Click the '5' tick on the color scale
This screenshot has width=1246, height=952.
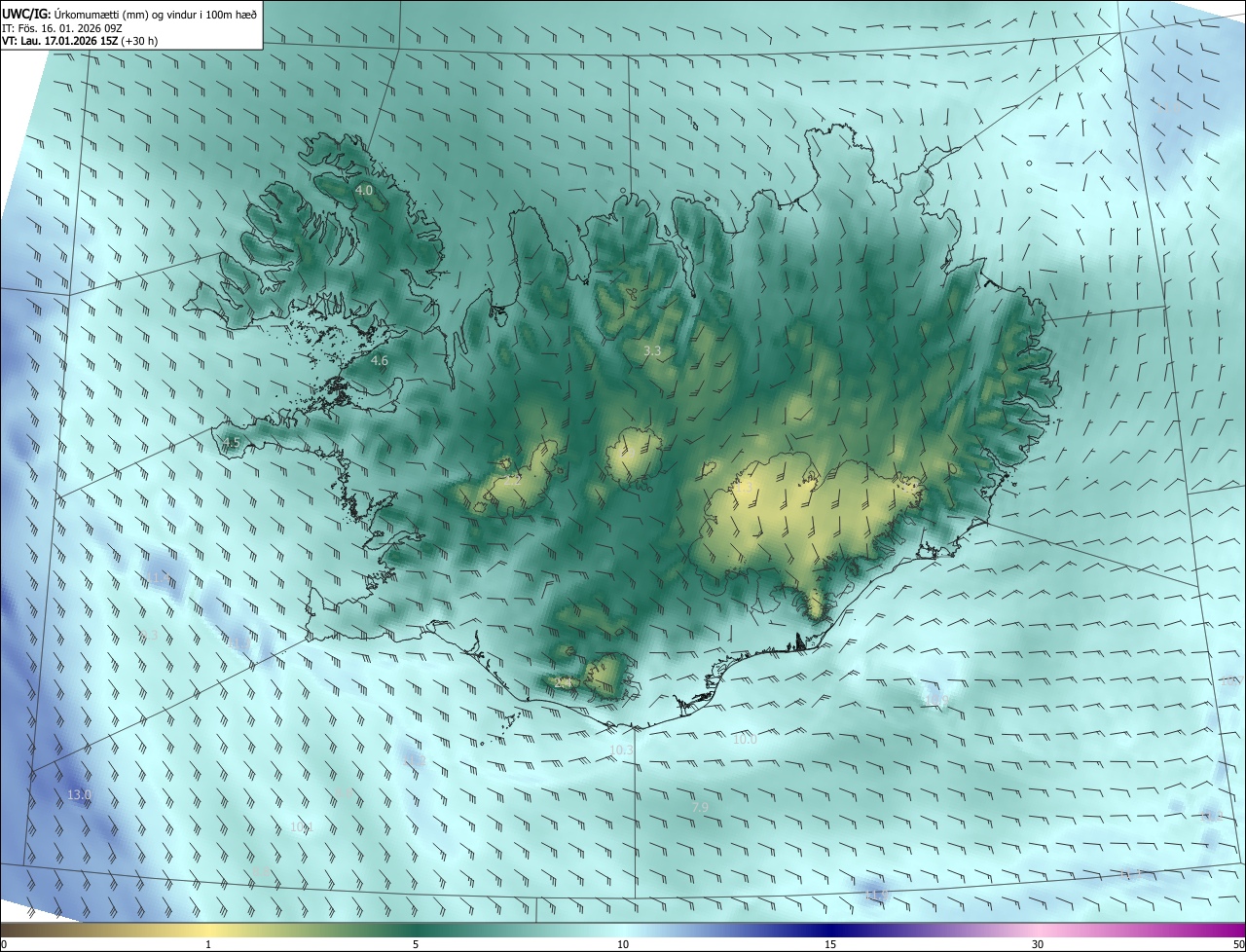click(416, 944)
